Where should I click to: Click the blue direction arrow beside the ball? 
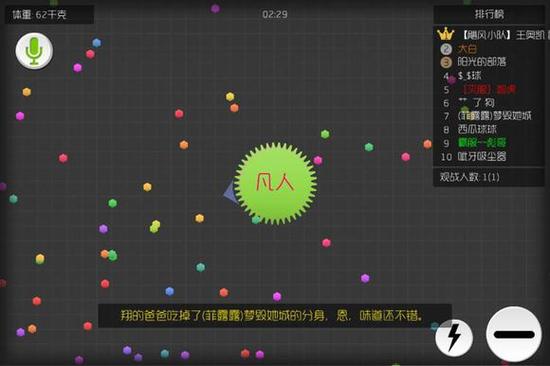click(231, 192)
